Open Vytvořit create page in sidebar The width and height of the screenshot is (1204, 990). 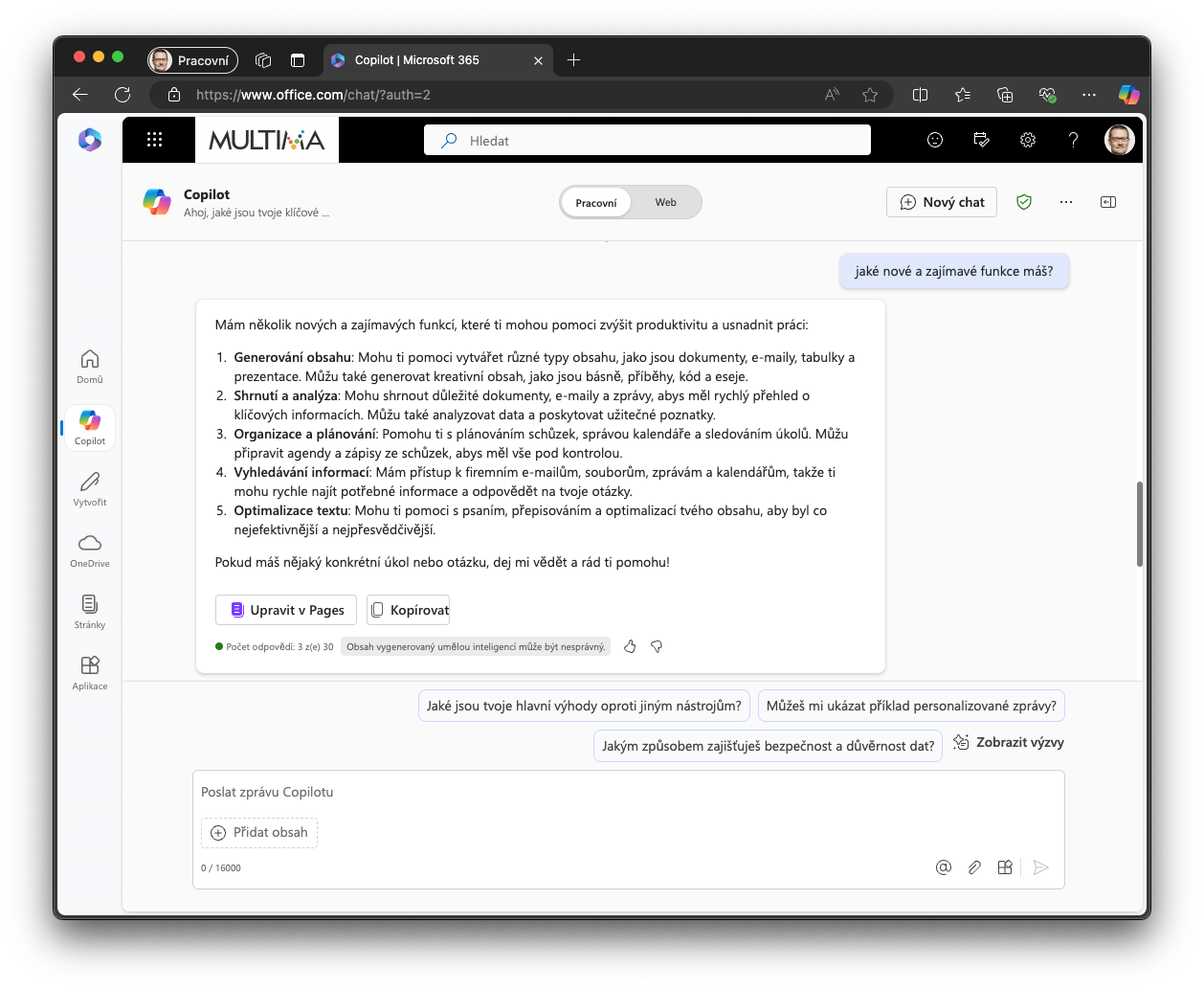[x=90, y=488]
